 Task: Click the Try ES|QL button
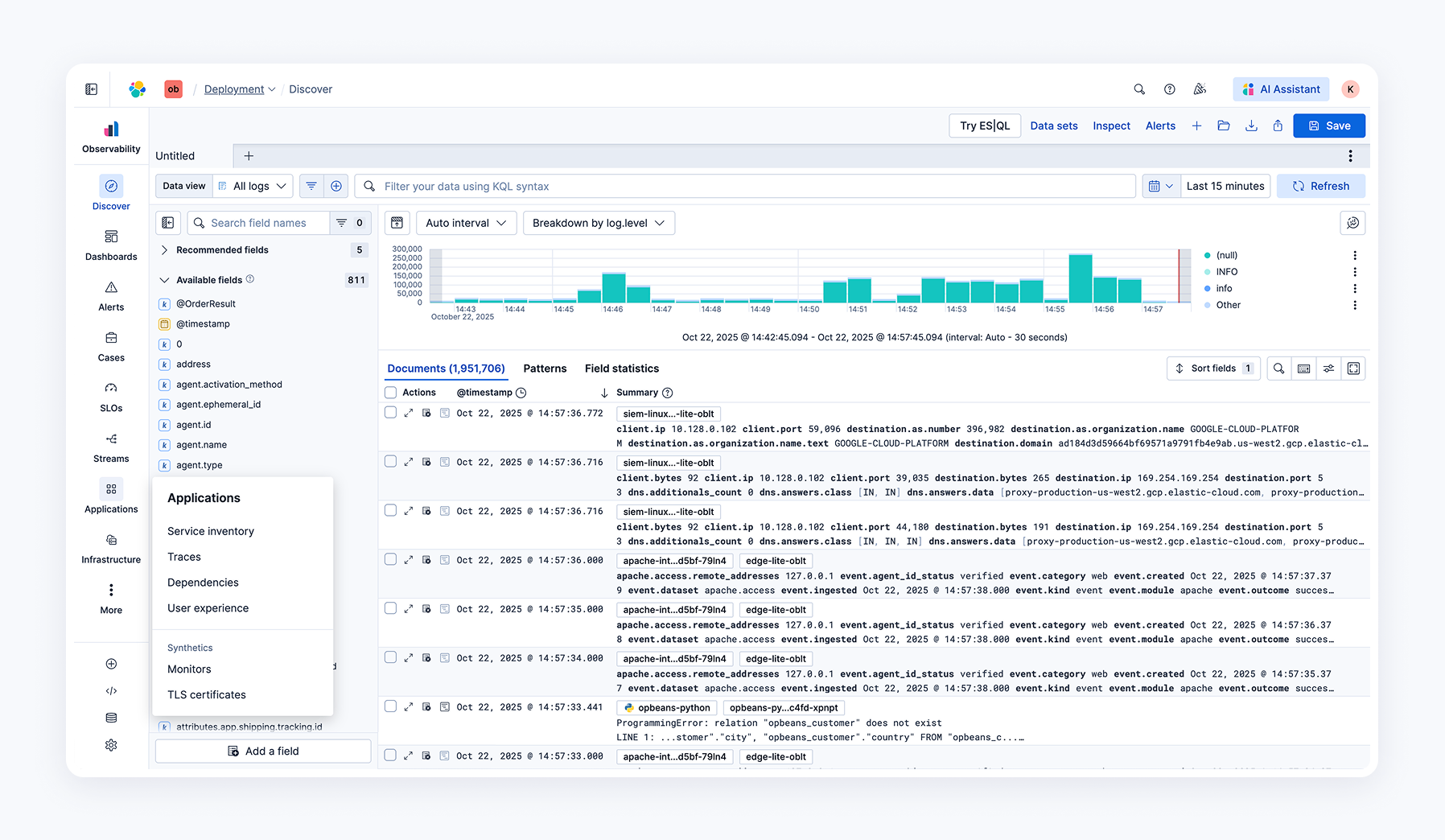point(985,126)
